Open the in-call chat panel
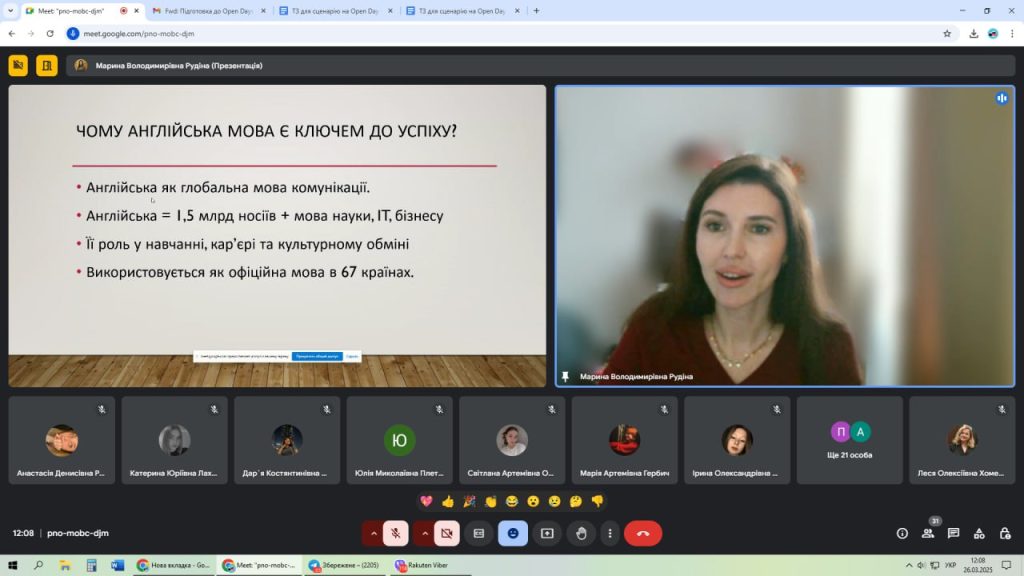Viewport: 1024px width, 576px height. point(953,534)
